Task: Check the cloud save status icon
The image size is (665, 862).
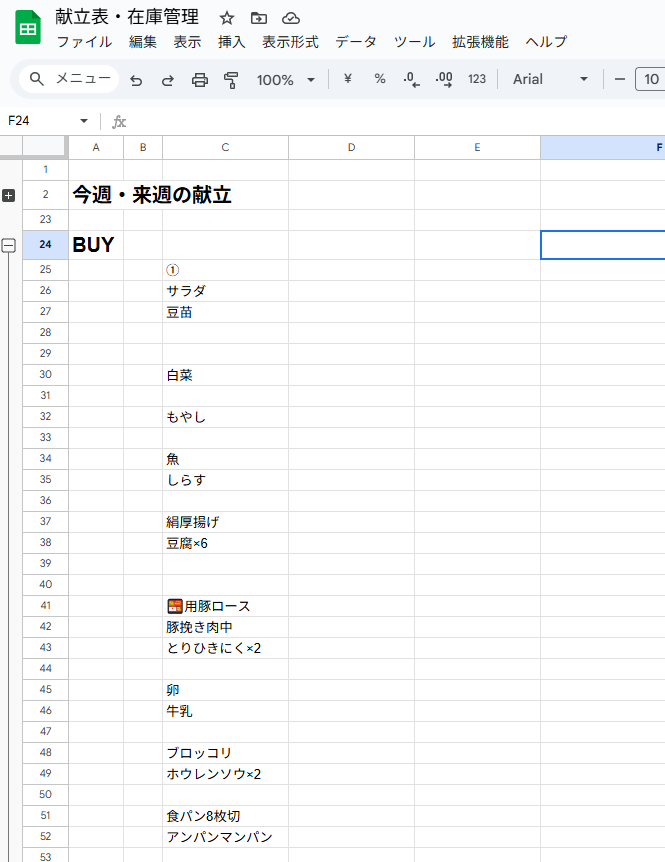Action: [x=291, y=18]
